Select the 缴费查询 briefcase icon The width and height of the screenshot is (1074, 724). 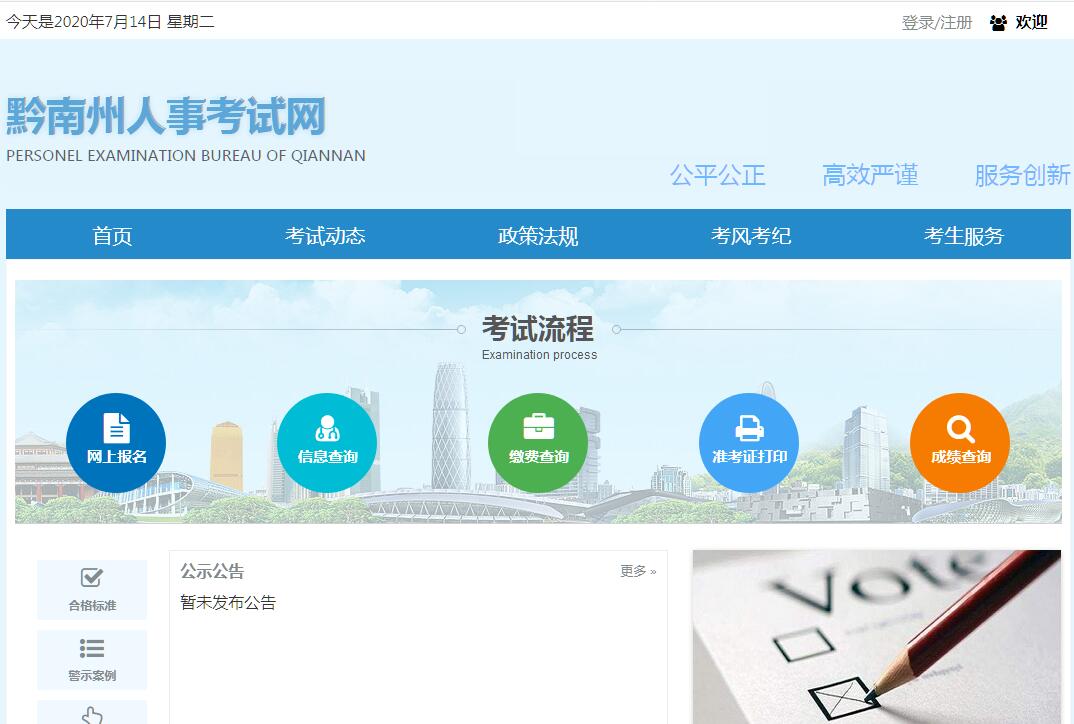(538, 442)
